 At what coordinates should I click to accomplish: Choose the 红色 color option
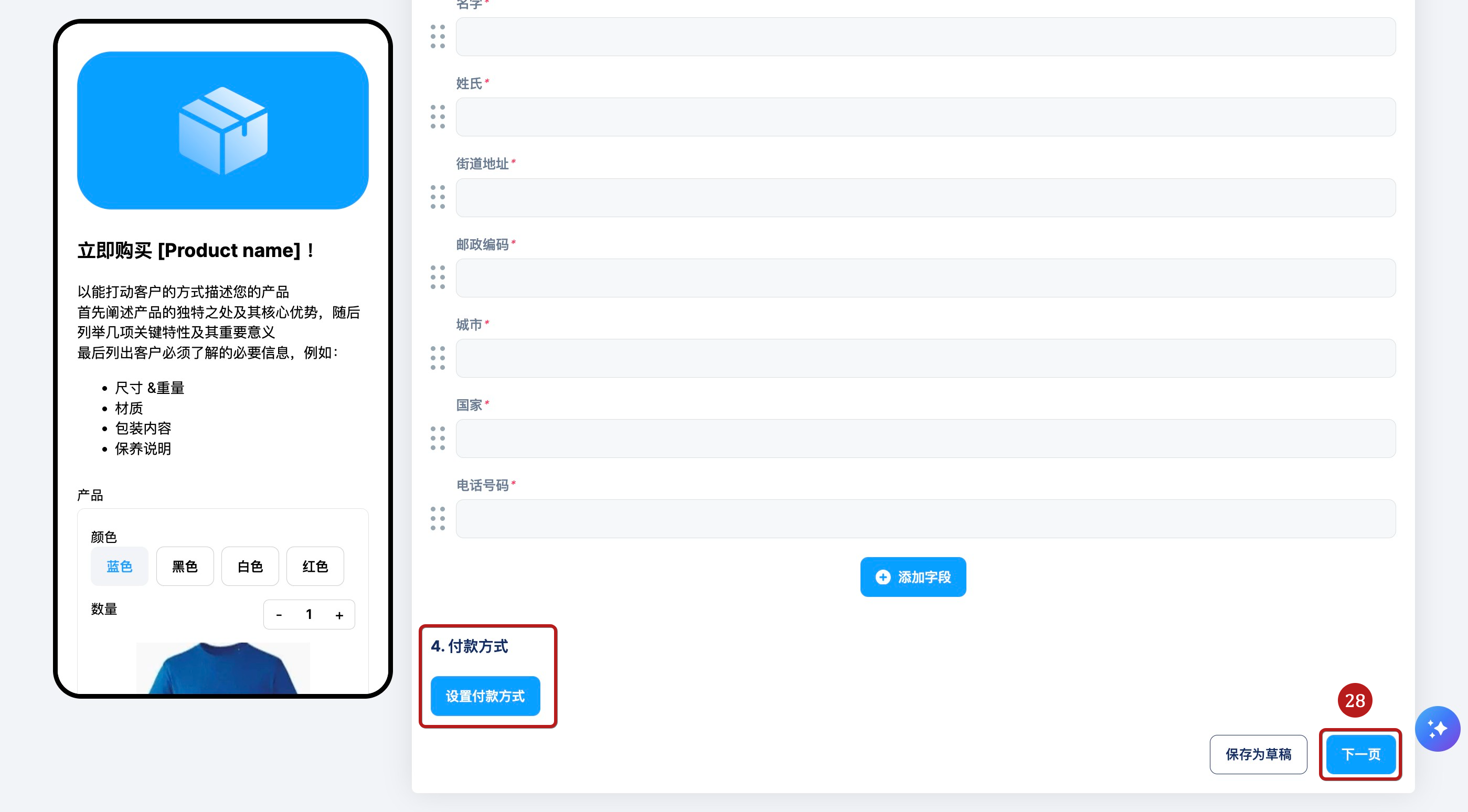[315, 566]
